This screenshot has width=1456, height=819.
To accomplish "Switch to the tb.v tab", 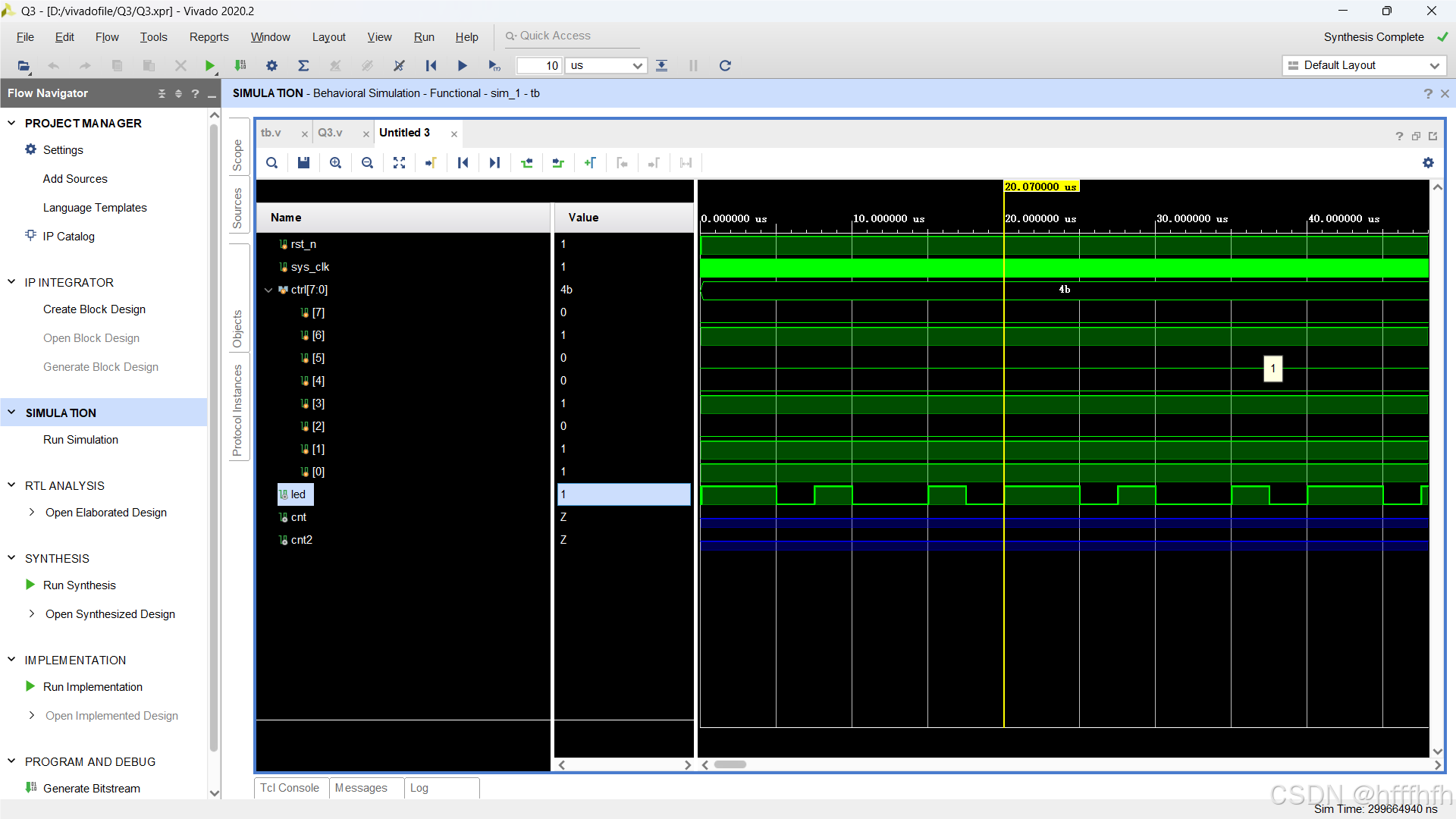I will click(271, 133).
